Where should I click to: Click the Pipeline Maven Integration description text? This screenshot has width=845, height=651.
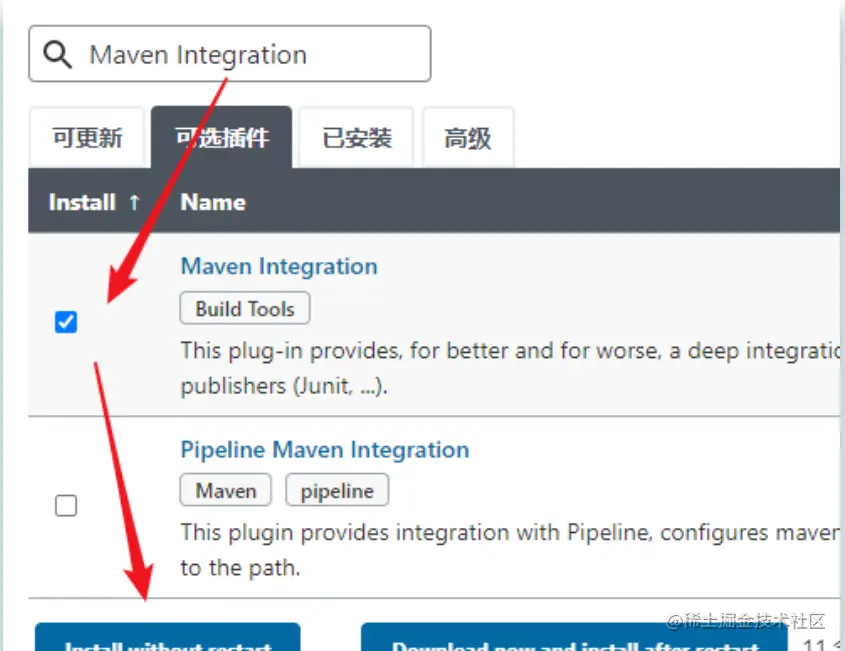[510, 550]
